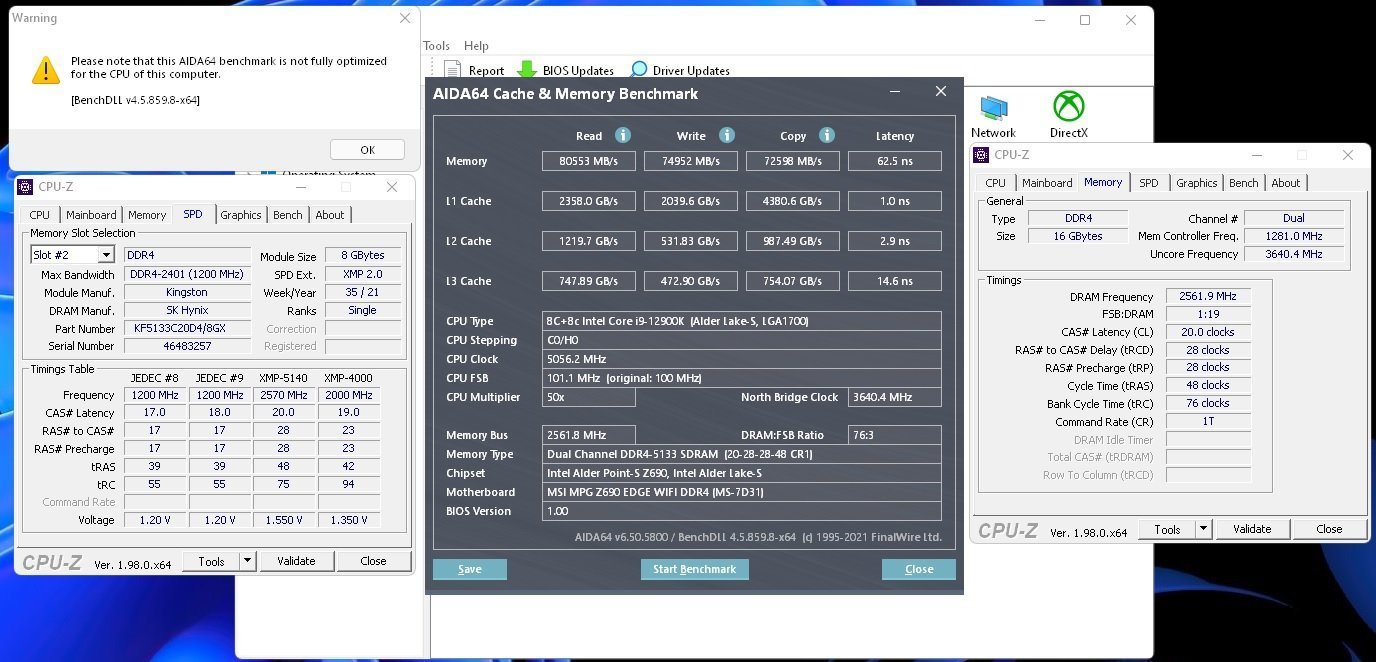Screen dimensions: 1376x662
Task: Click the CAS# Latency value 20.0 clocks
Action: (x=1208, y=332)
